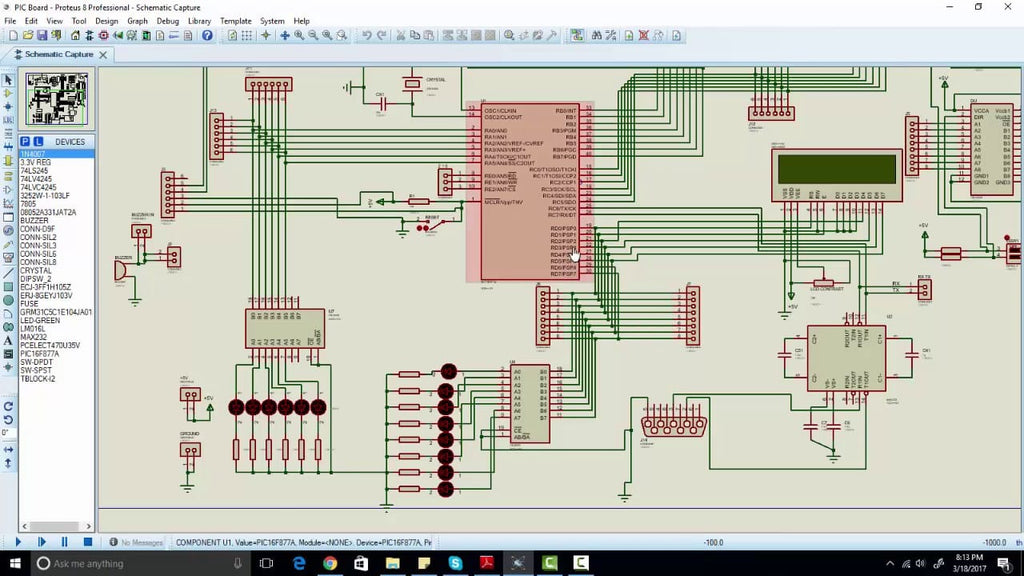Close the Schematic Capture tab
This screenshot has width=1024, height=576.
[103, 55]
